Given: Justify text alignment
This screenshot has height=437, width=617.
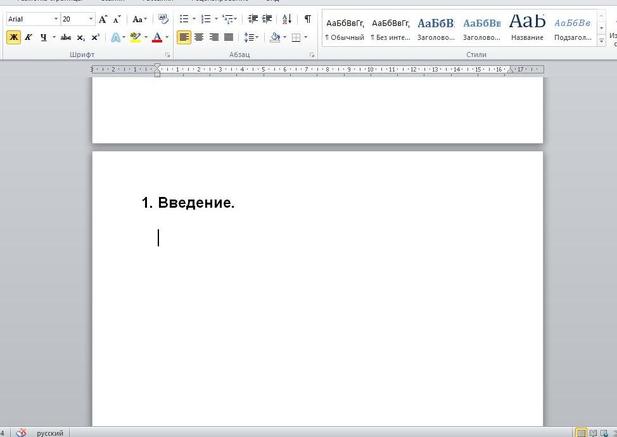Looking at the screenshot, I should tap(229, 37).
